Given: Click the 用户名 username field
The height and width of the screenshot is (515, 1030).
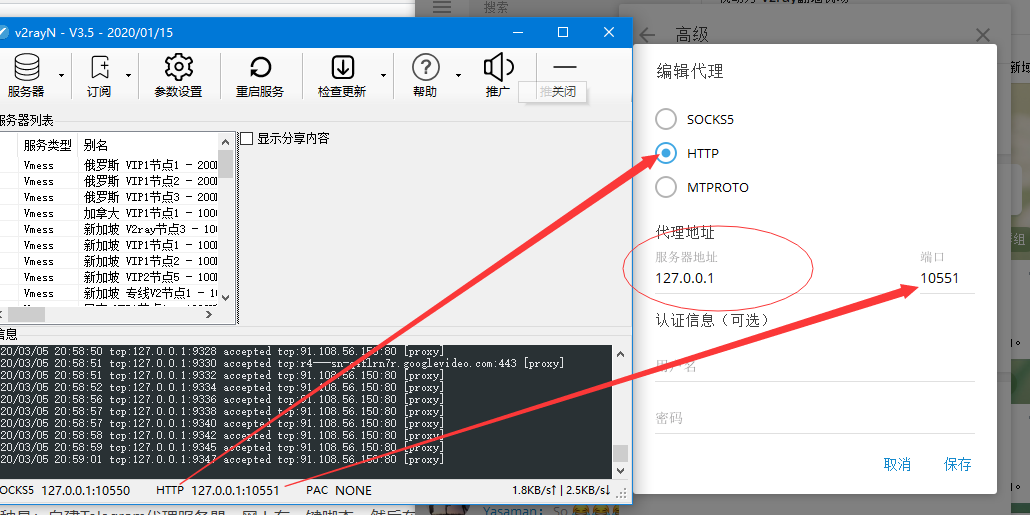Looking at the screenshot, I should pos(815,366).
